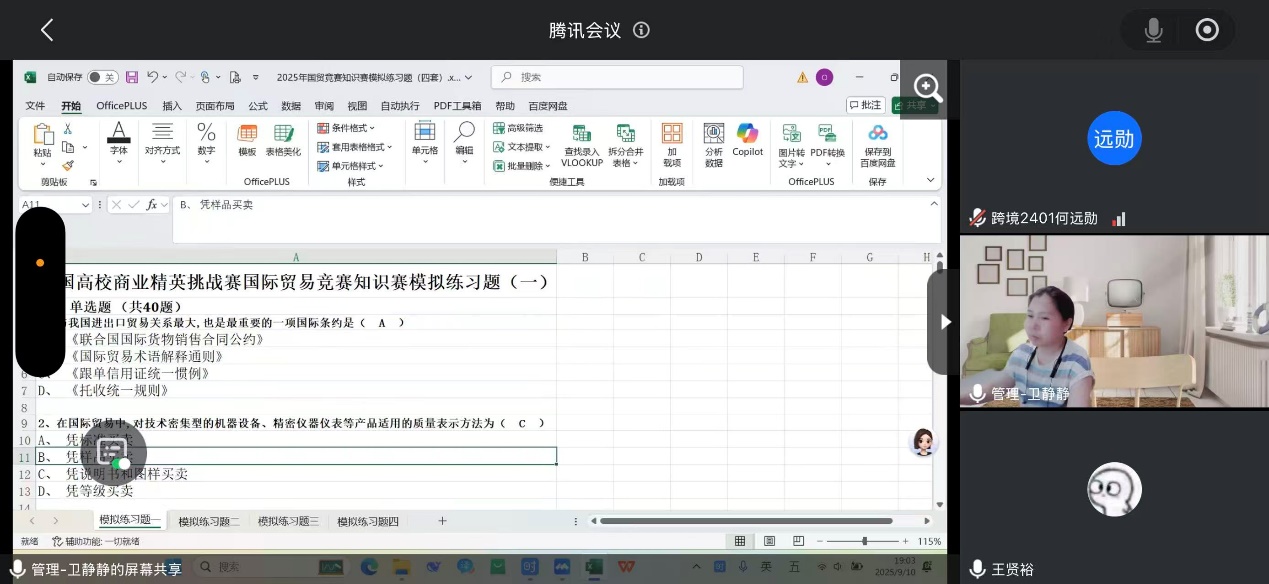Toggle the record button in meeting header
This screenshot has width=1269, height=584.
point(1207,30)
